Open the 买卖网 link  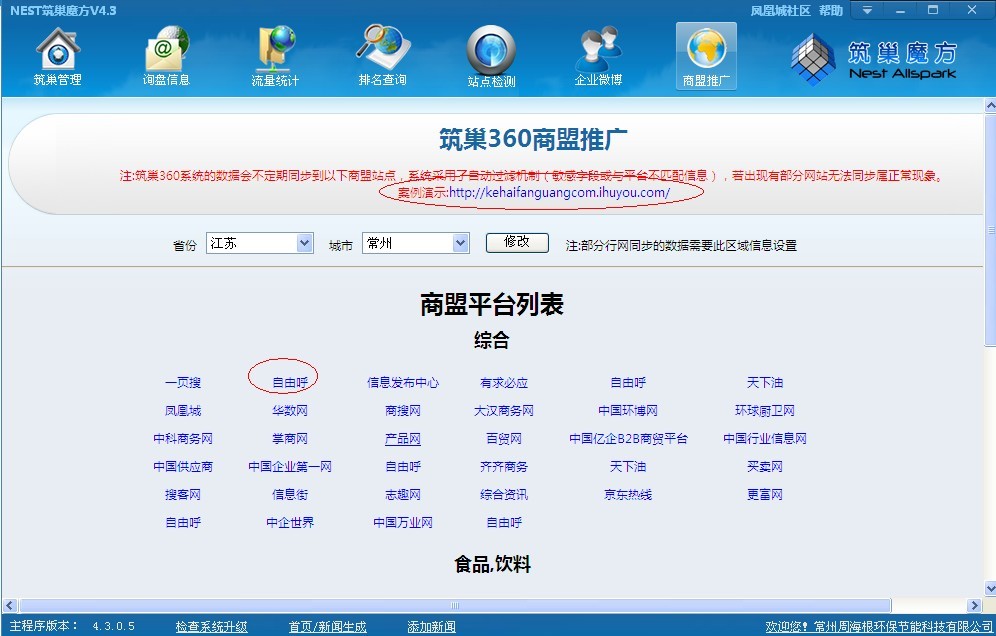tap(765, 466)
